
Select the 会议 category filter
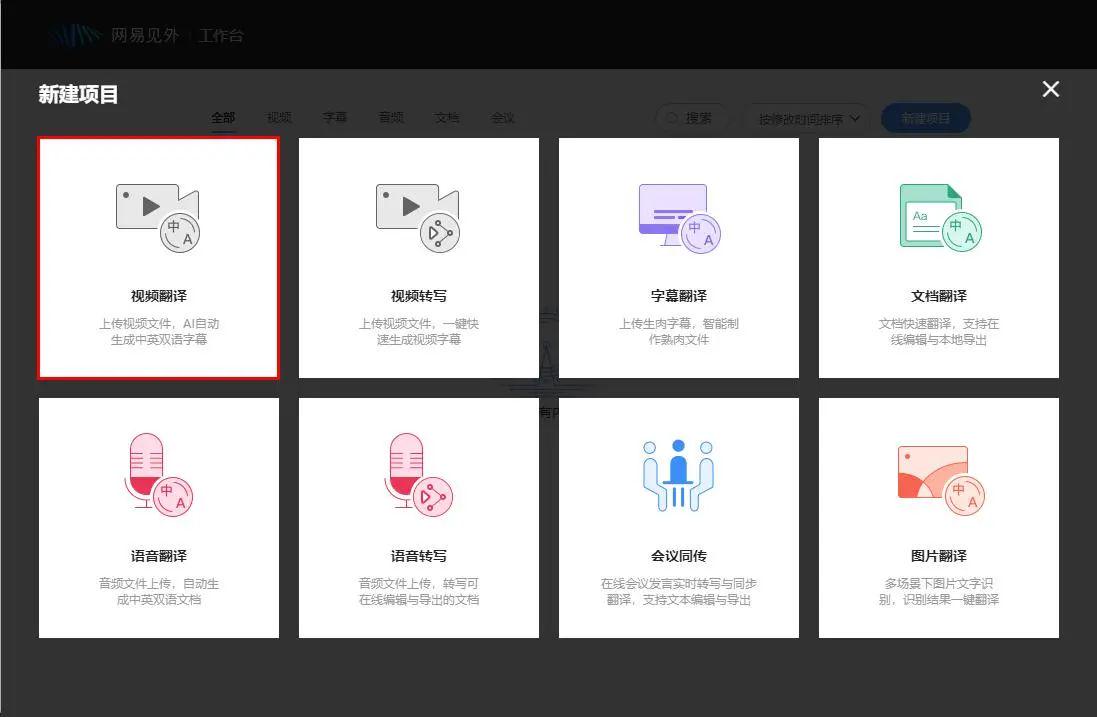coord(503,117)
